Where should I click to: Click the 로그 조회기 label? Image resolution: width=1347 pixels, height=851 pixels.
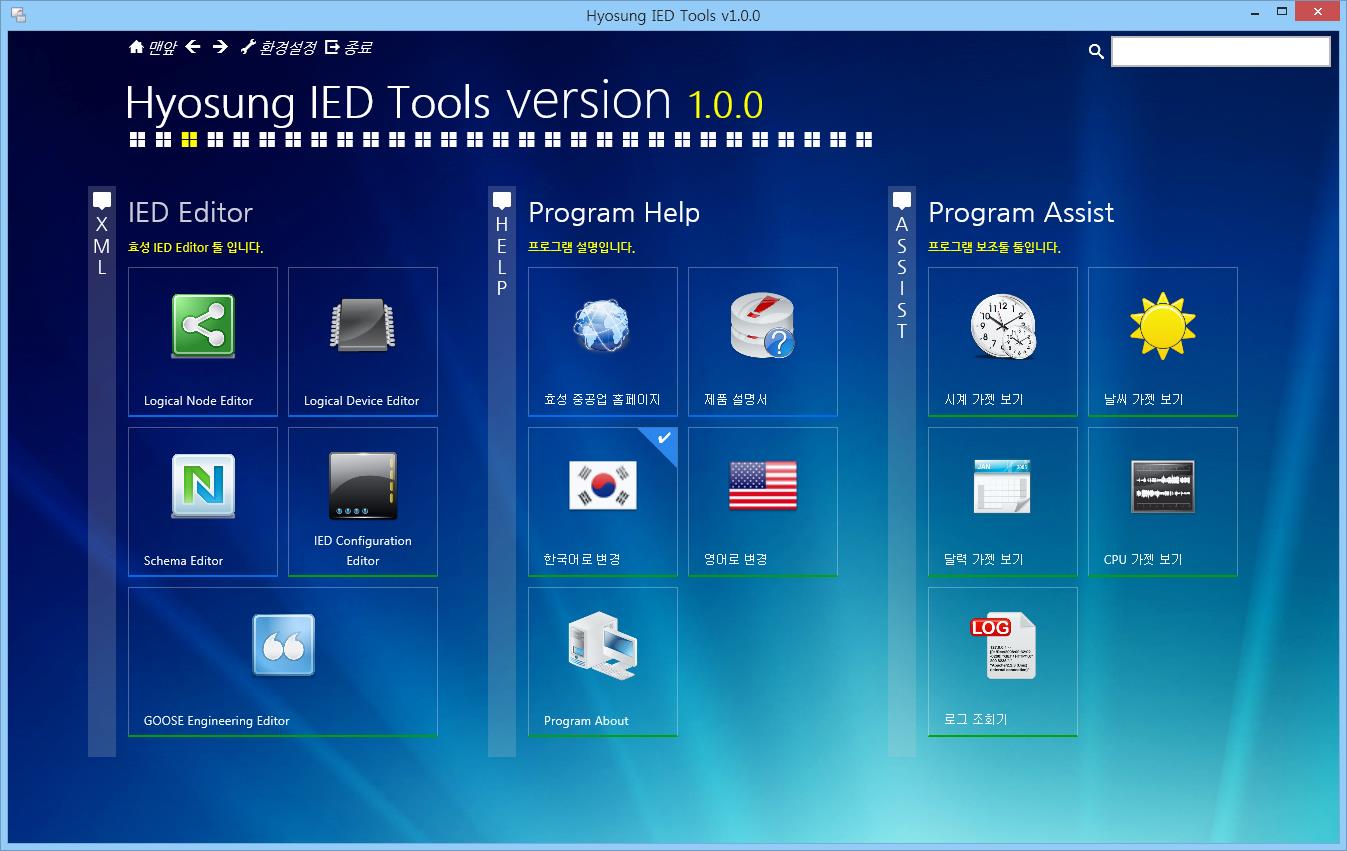pos(975,719)
